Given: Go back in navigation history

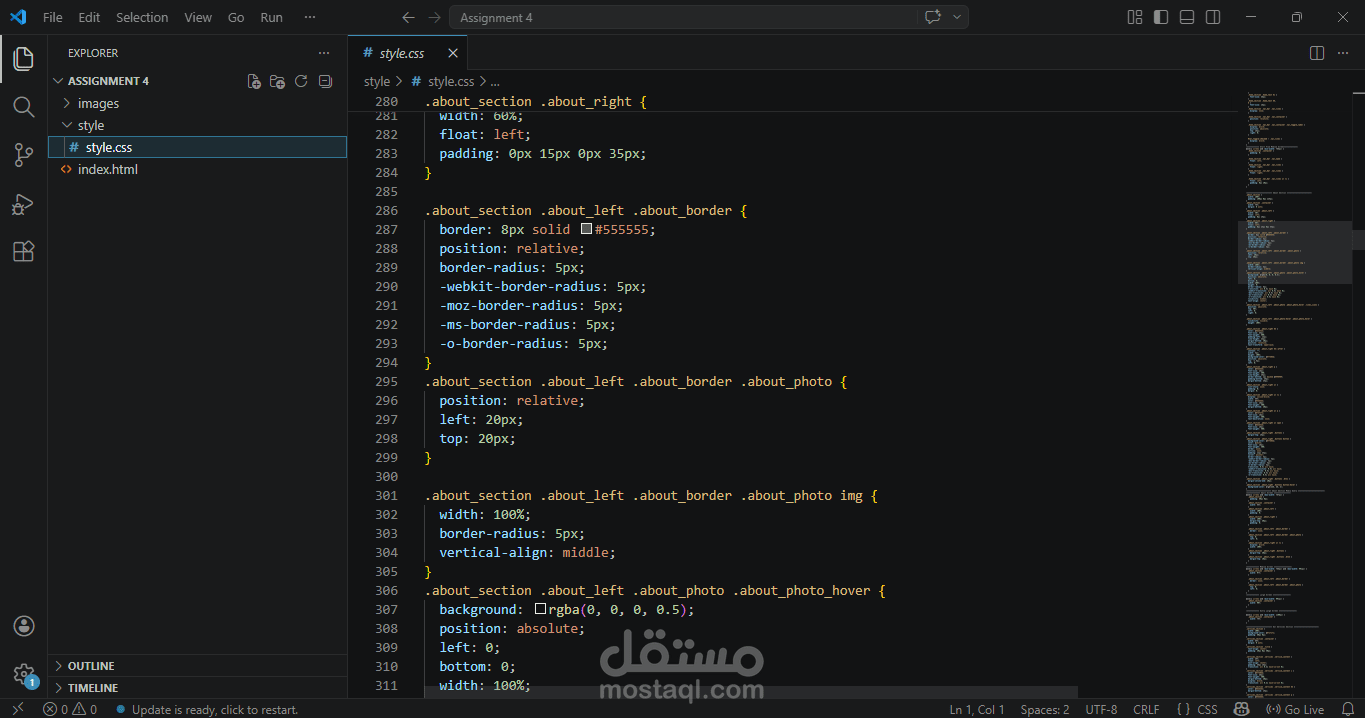Looking at the screenshot, I should pos(407,17).
